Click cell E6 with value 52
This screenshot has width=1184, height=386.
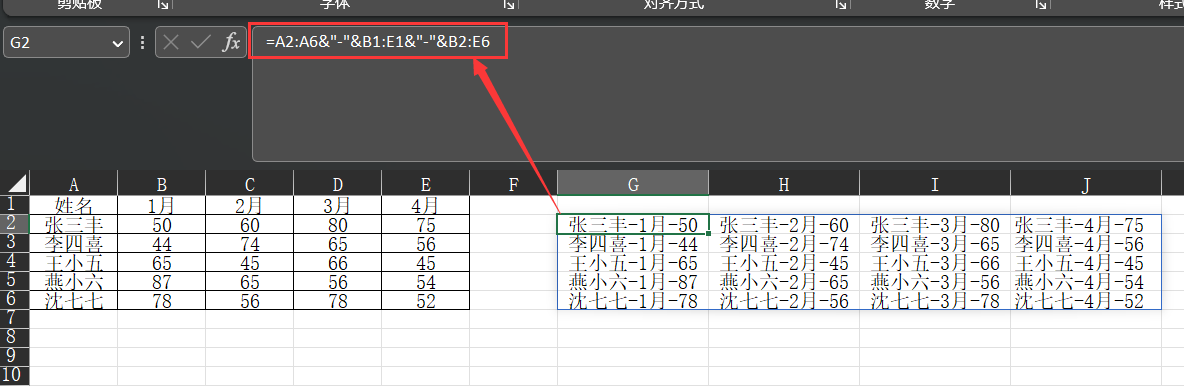[426, 300]
